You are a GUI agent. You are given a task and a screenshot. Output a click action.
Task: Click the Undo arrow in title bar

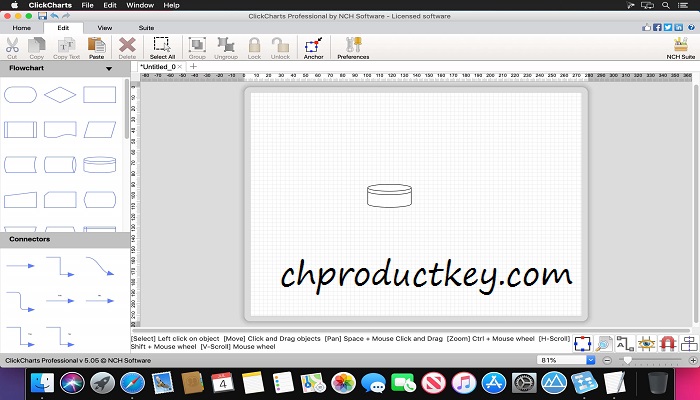pyautogui.click(x=54, y=16)
